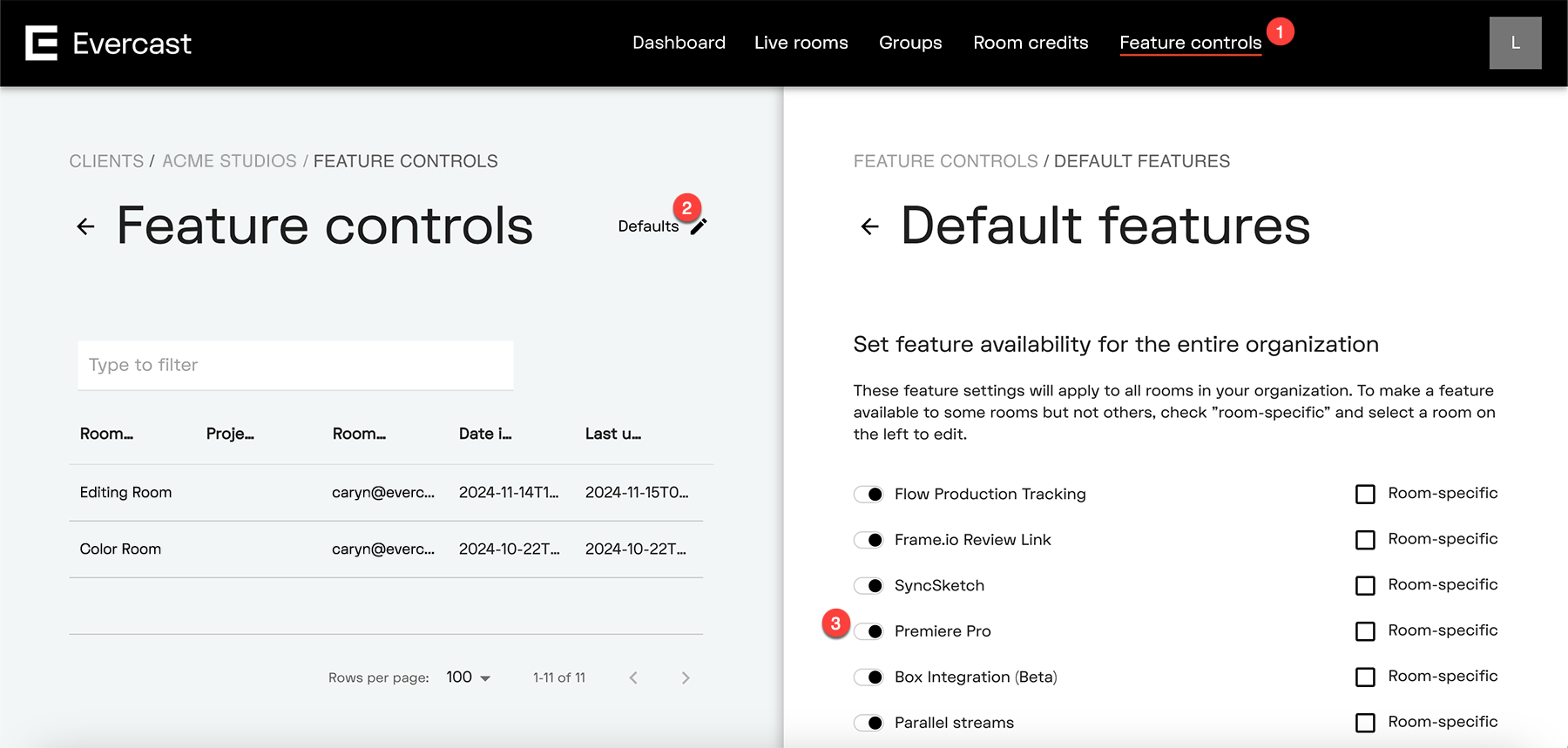Click the Defaults button label

(x=648, y=226)
